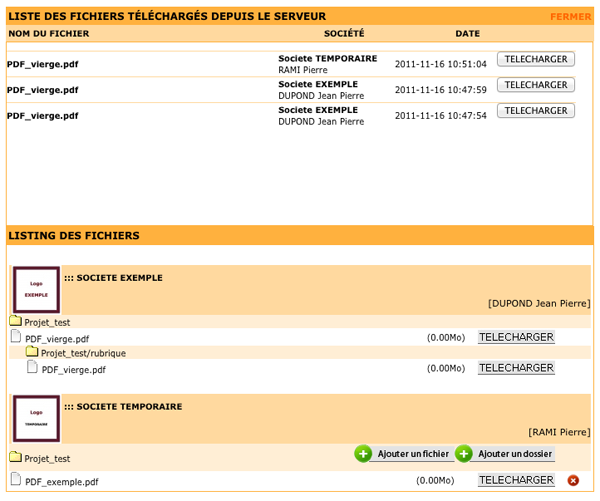Viewport: 600px width, 501px height.
Task: Select the Projet_test folder name under Societe Exemple
Action: 47,323
